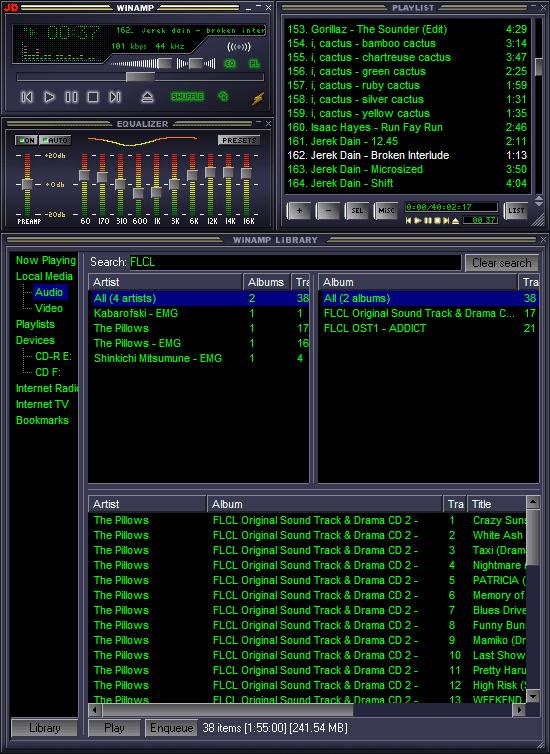Click the library Search input field

[295, 262]
